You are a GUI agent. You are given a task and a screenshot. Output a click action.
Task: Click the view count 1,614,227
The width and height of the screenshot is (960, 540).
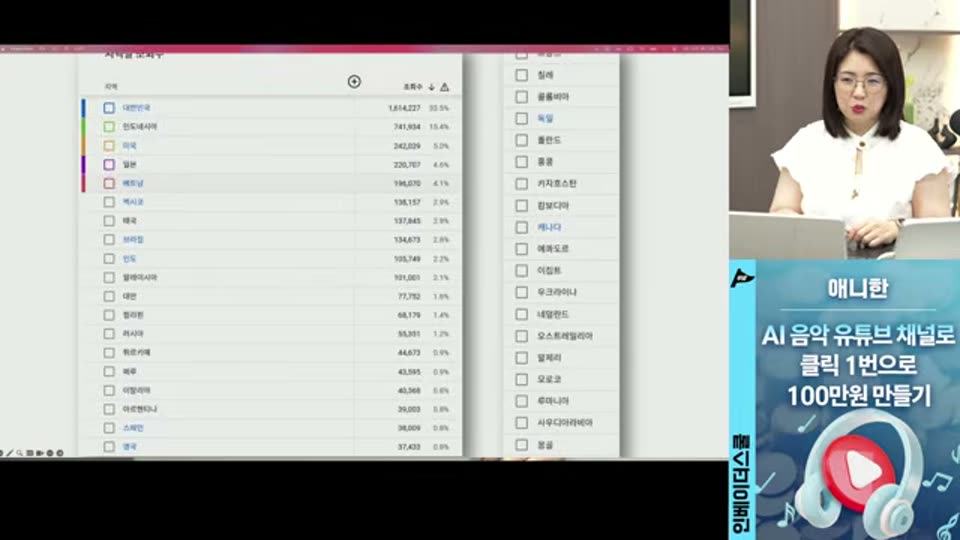pos(404,108)
